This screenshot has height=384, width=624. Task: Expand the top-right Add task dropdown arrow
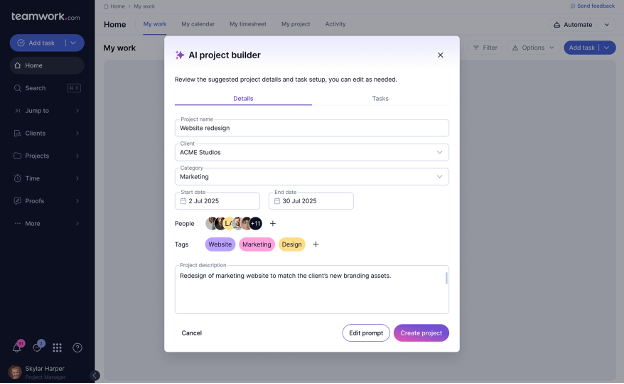[x=606, y=48]
